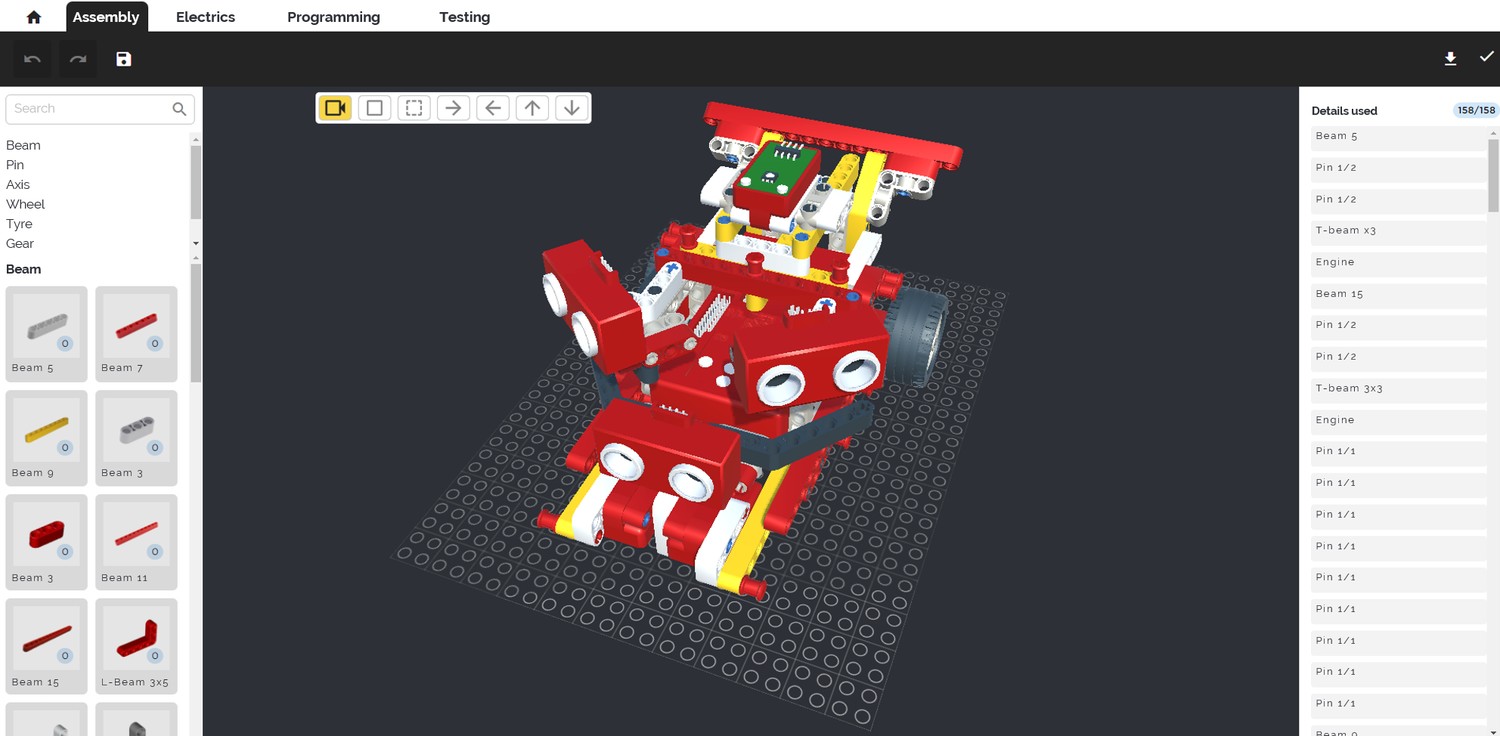Click the search magnifier icon
The width and height of the screenshot is (1500, 736).
coord(179,109)
